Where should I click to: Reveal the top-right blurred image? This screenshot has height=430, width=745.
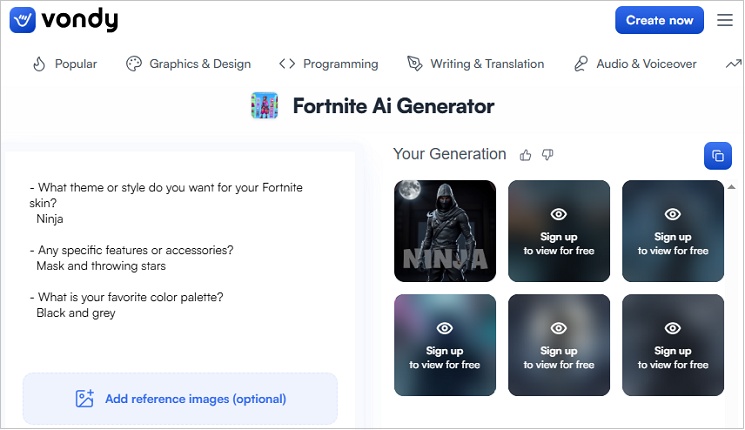(x=672, y=231)
